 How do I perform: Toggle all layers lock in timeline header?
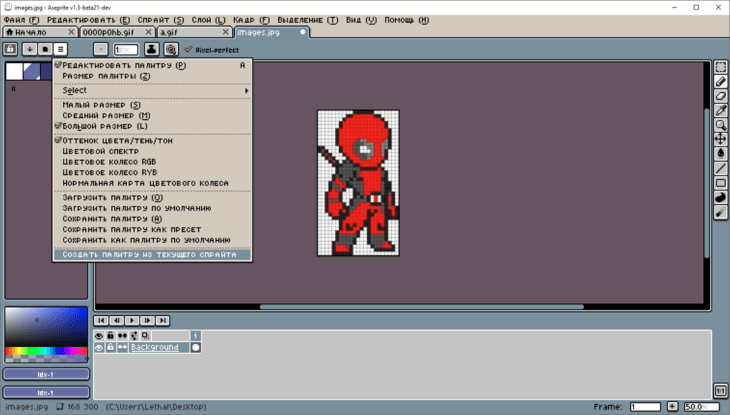pyautogui.click(x=110, y=335)
